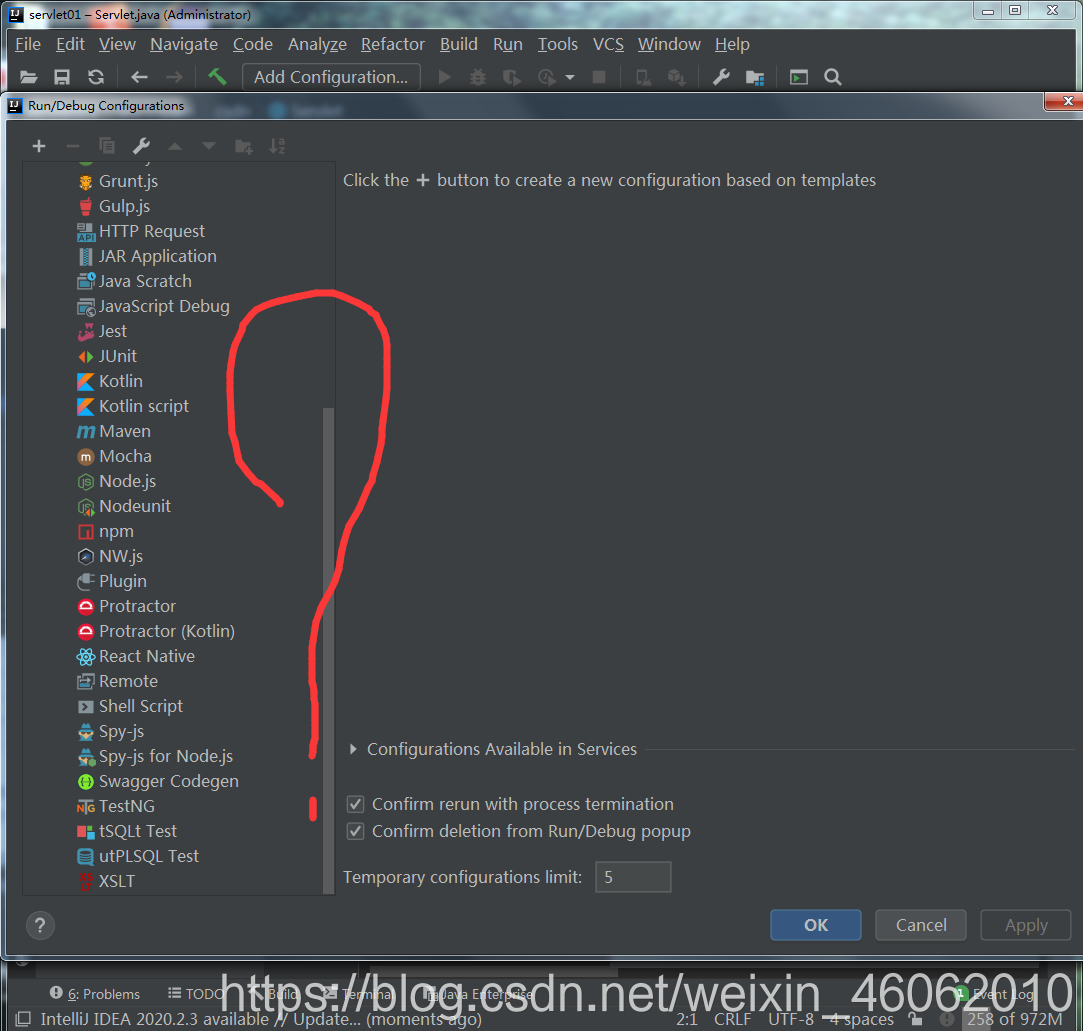The height and width of the screenshot is (1031, 1083).
Task: Select the Java Scratch template
Action: coord(145,281)
